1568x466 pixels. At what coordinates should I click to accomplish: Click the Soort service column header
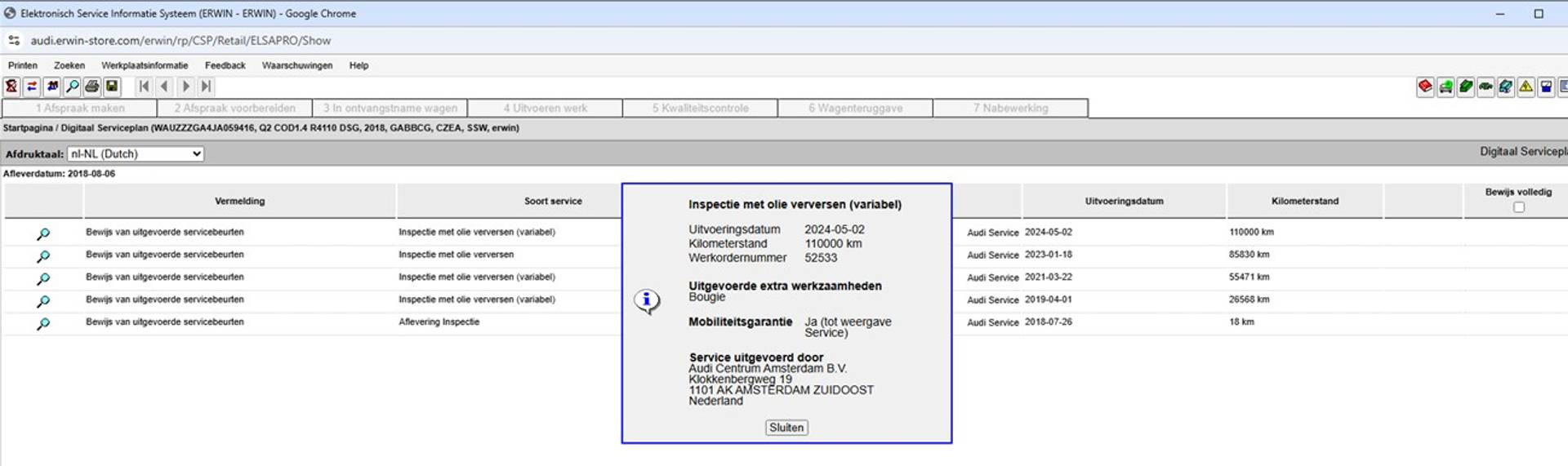[553, 201]
